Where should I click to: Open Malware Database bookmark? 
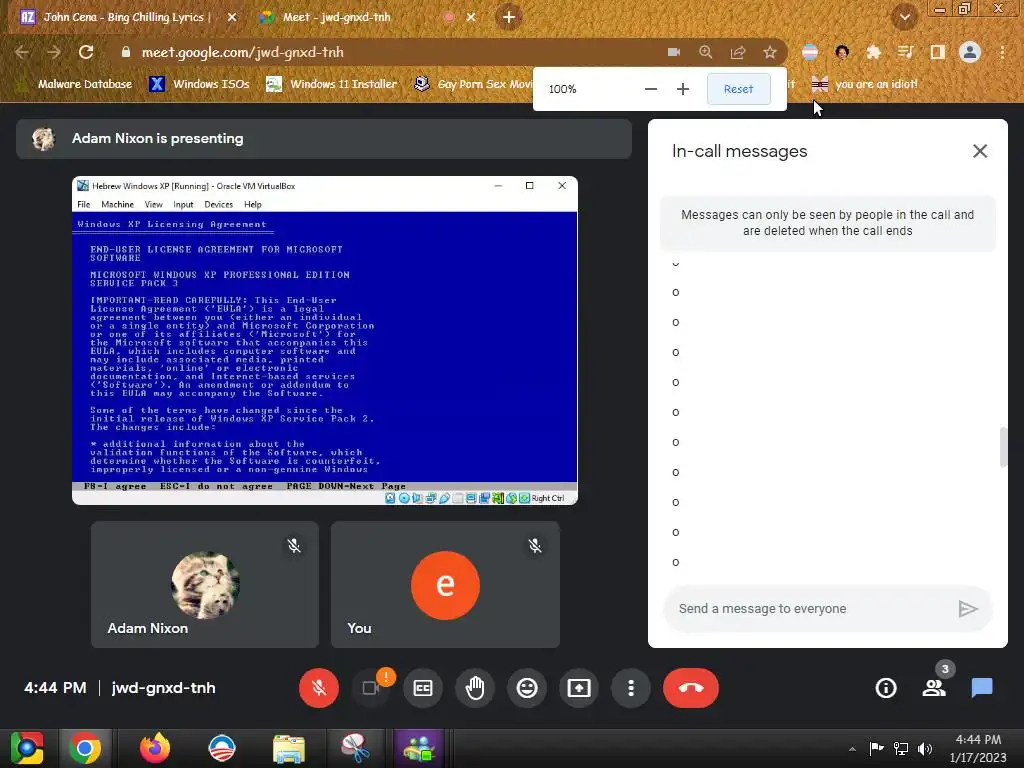tap(74, 84)
